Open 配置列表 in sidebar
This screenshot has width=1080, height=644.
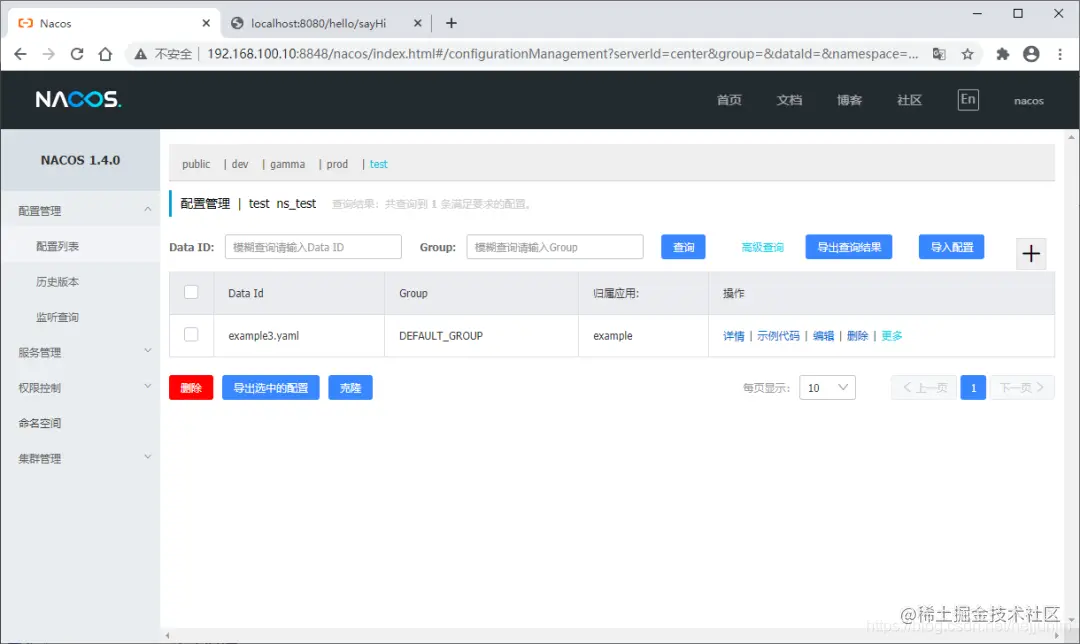(57, 246)
